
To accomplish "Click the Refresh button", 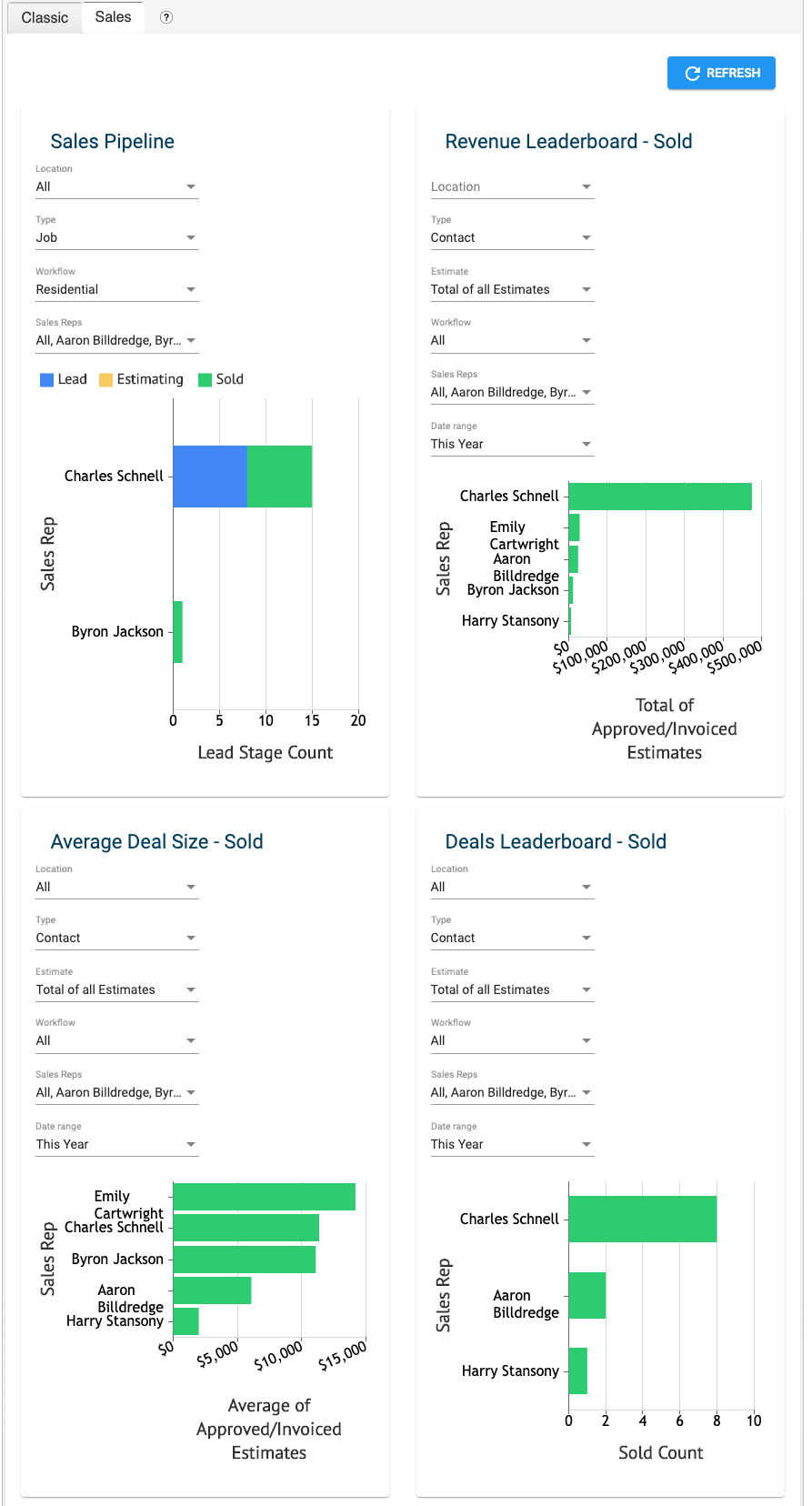I will click(x=721, y=73).
